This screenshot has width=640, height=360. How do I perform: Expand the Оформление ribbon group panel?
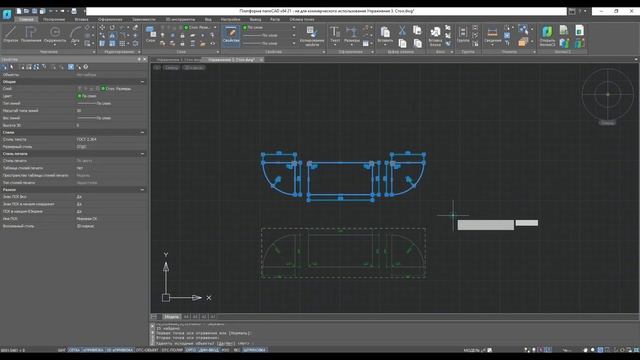(x=372, y=52)
